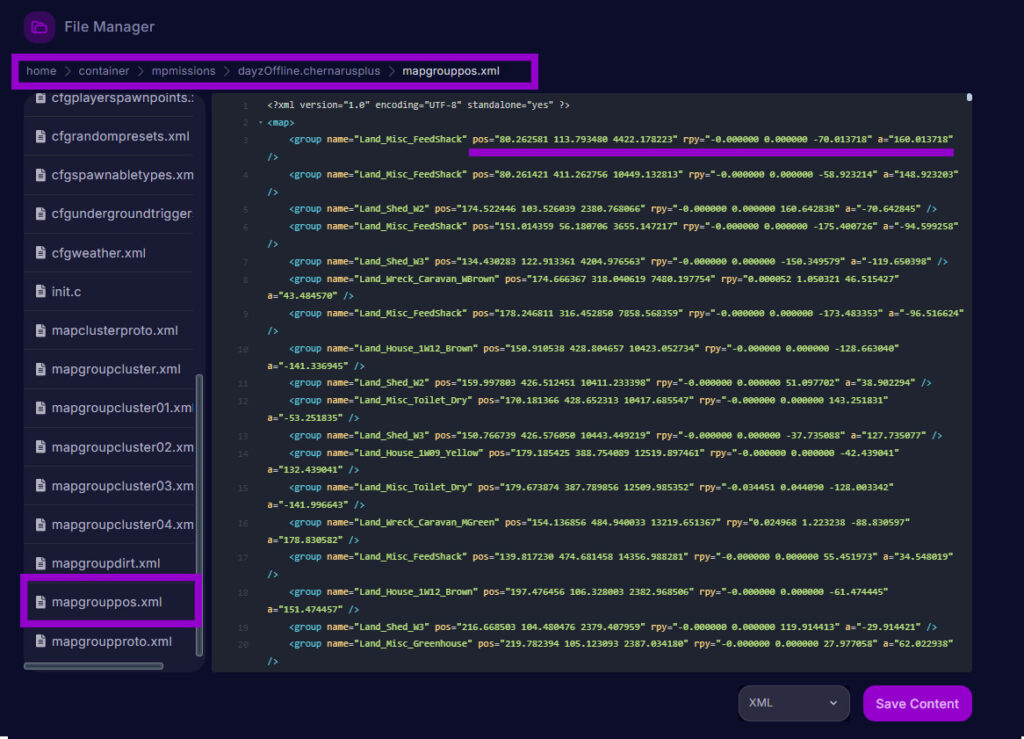Click the File Manager folder icon
This screenshot has height=739, width=1024.
[x=38, y=27]
